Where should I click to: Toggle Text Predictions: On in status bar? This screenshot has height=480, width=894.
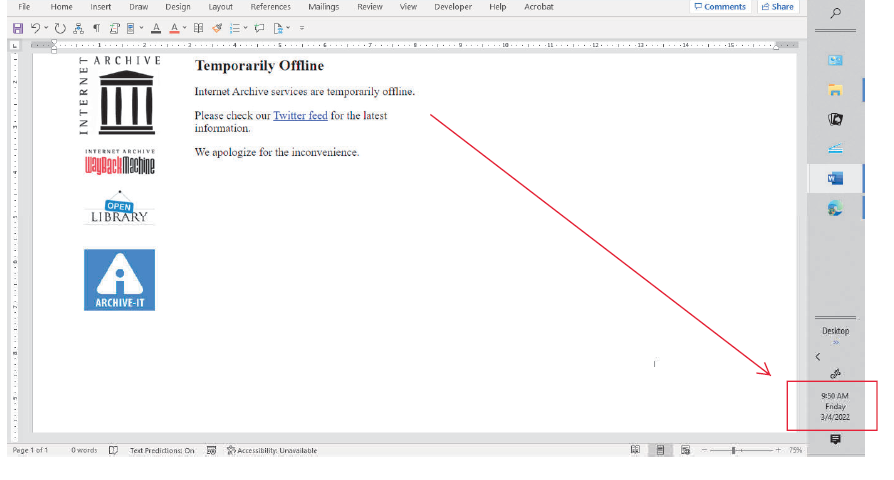click(x=162, y=450)
